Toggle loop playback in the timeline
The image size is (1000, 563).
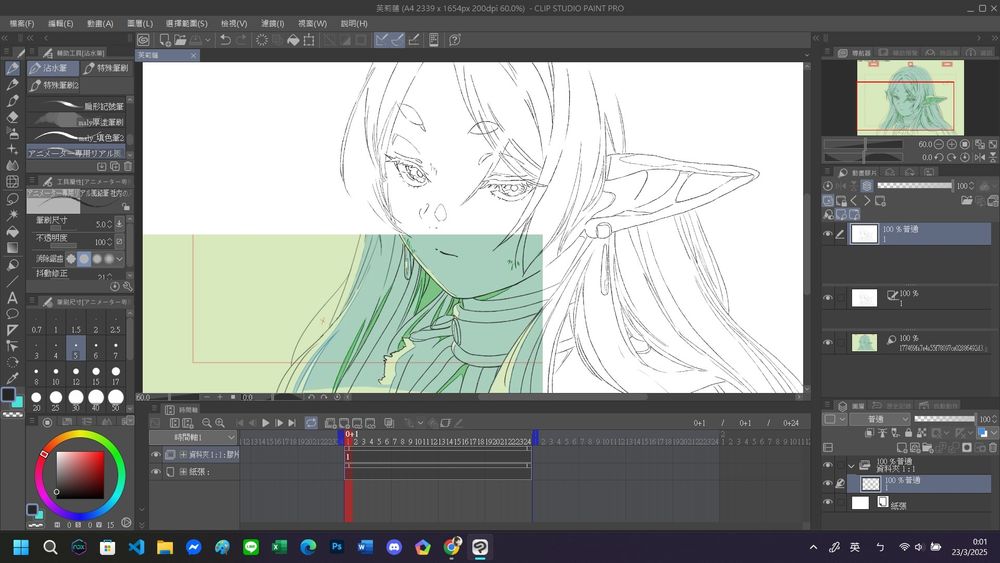tap(311, 424)
